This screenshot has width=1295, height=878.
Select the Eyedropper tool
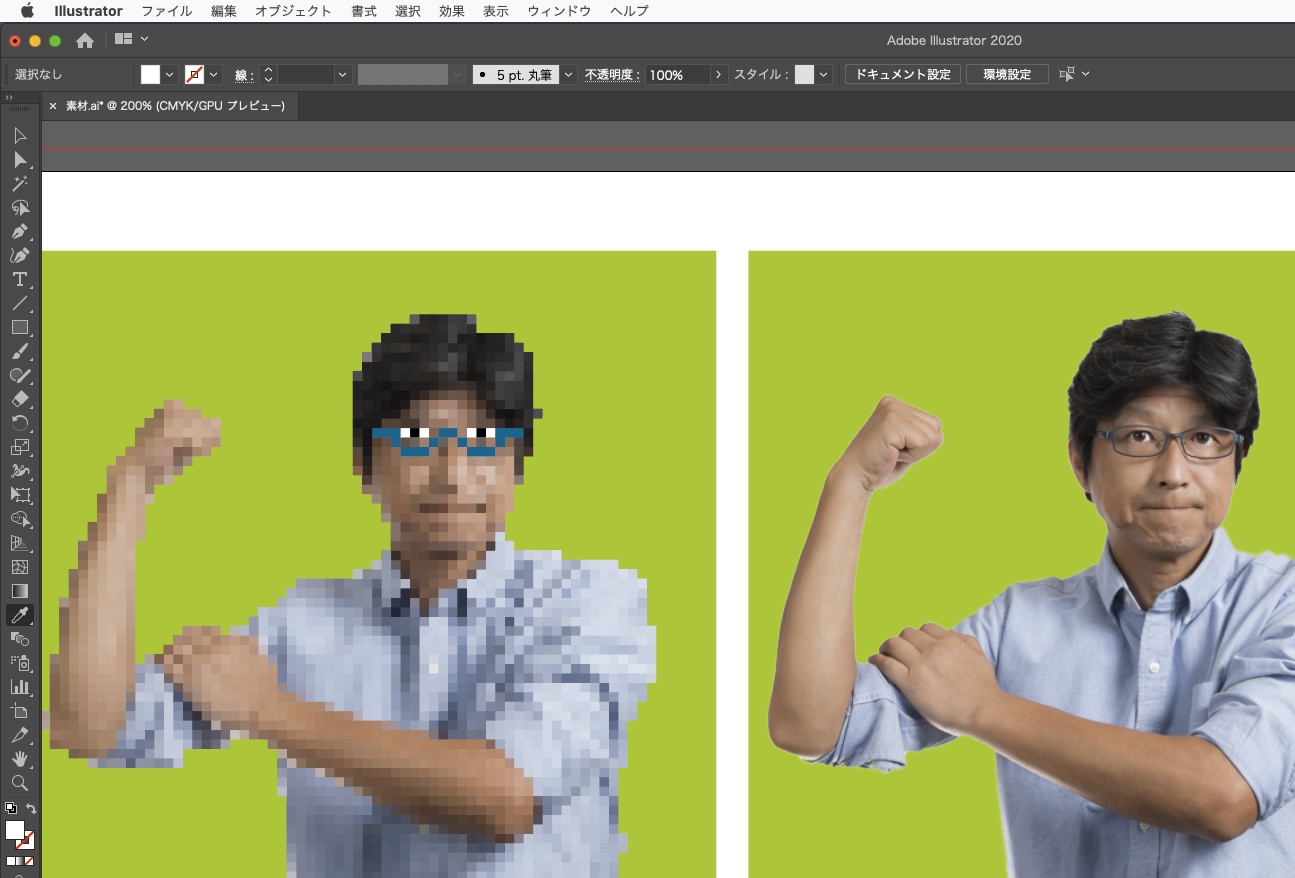click(x=20, y=615)
